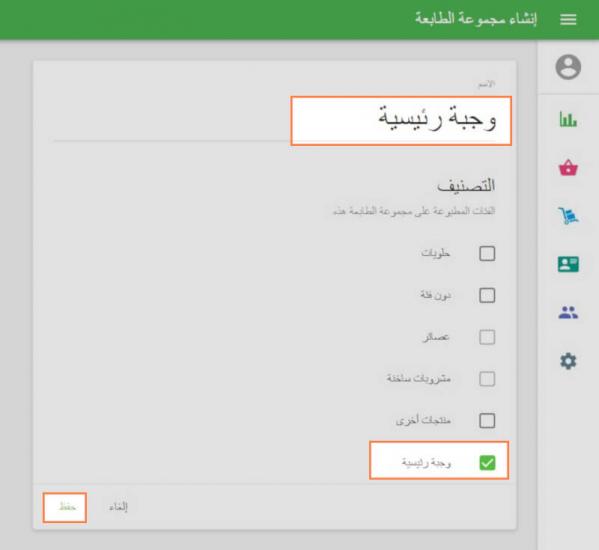Open the reports bar chart icon
599x550 pixels.
(568, 119)
